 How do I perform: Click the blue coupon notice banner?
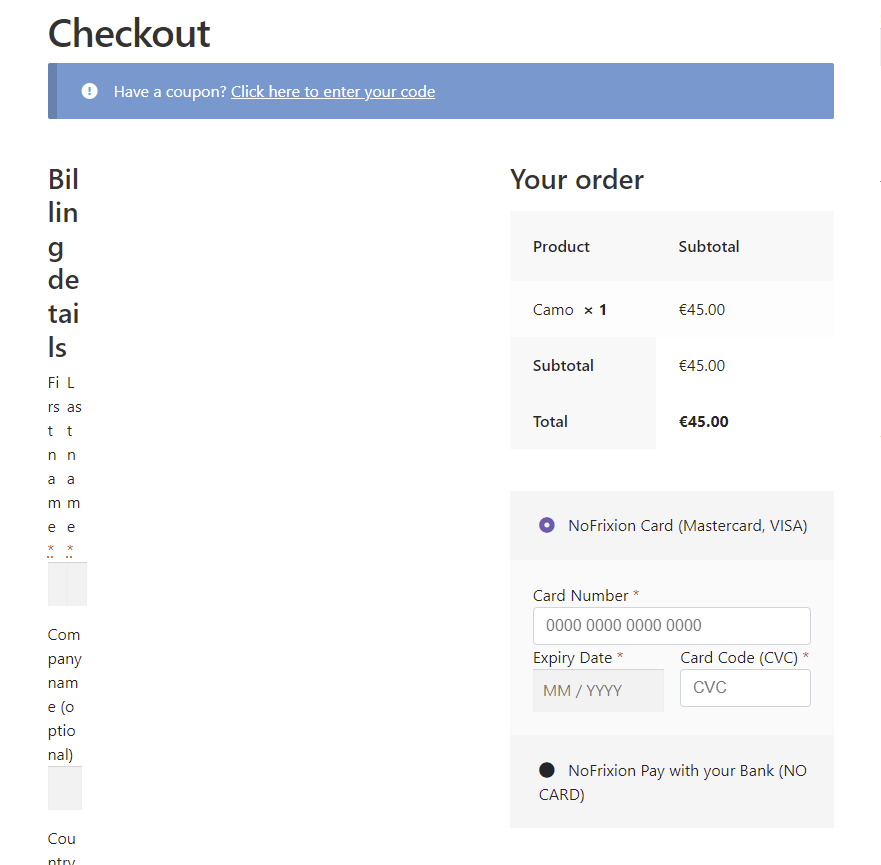coord(440,91)
